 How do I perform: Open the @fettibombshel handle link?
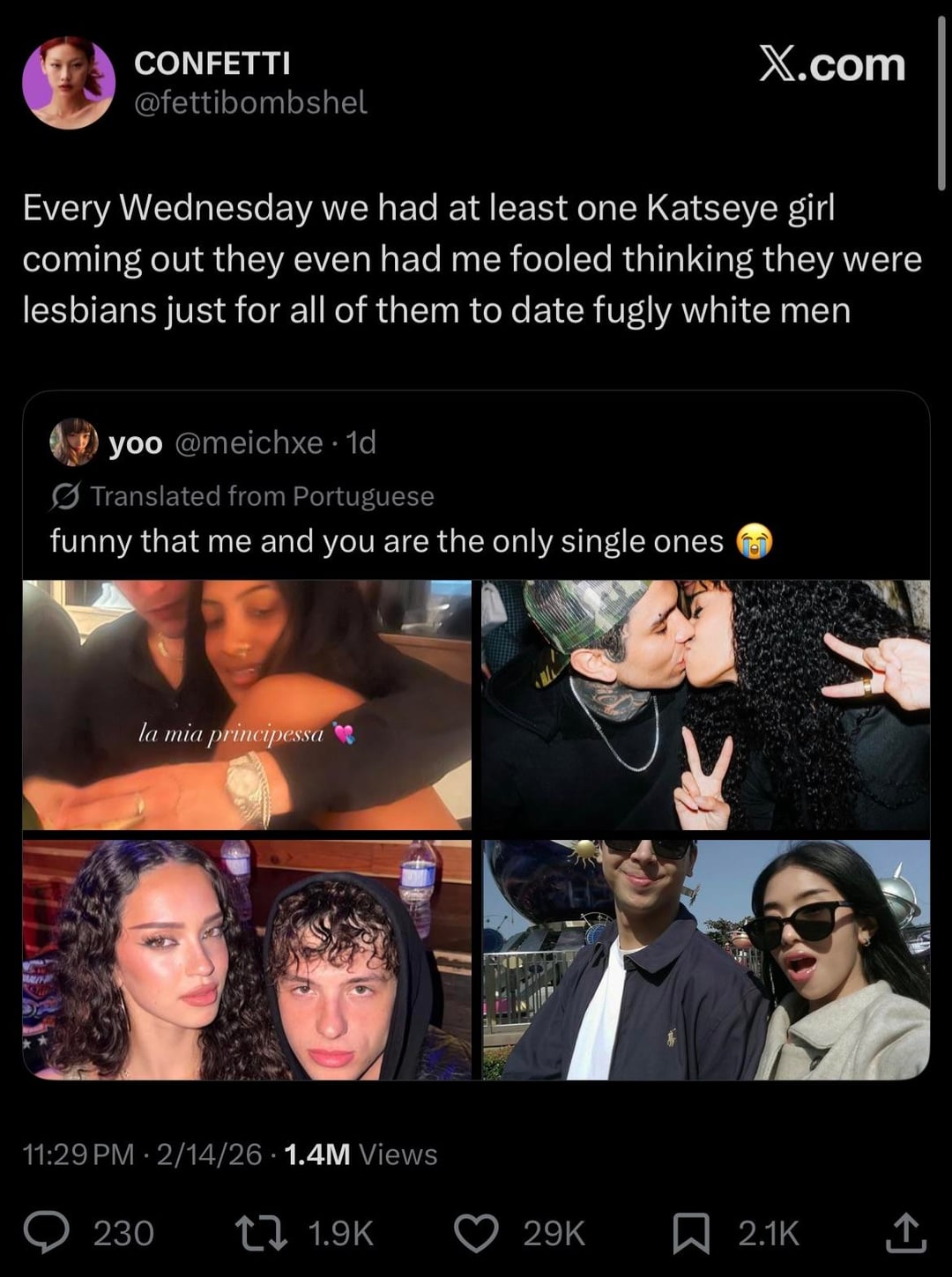tap(250, 103)
